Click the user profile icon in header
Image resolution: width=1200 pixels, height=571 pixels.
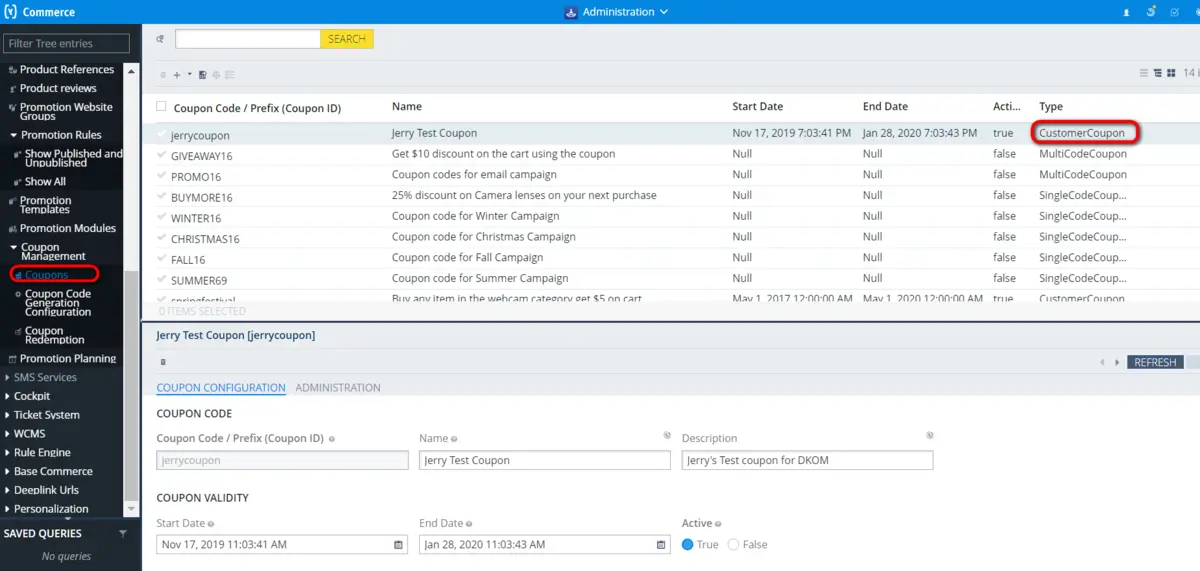1127,12
